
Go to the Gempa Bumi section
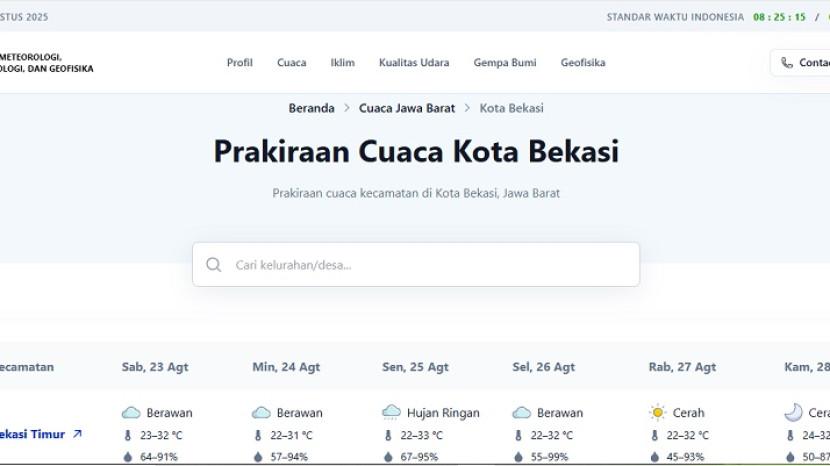[x=505, y=63]
